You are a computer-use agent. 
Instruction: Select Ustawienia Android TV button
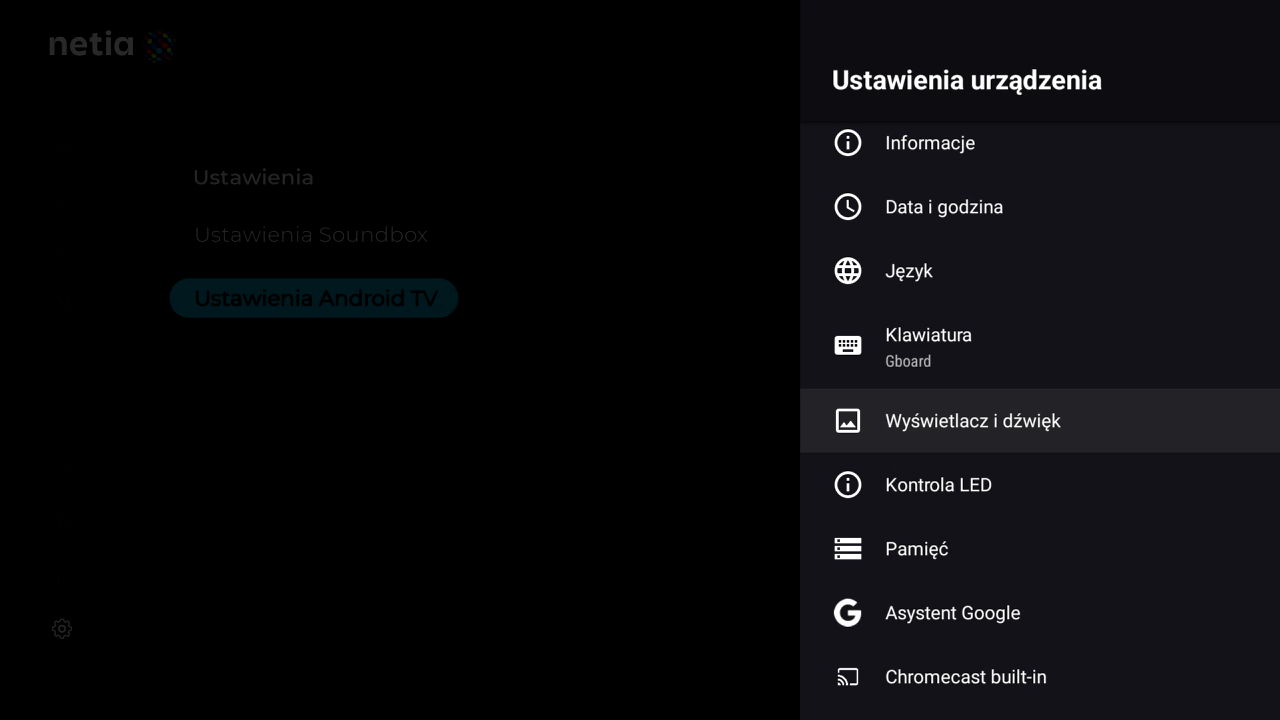[314, 298]
